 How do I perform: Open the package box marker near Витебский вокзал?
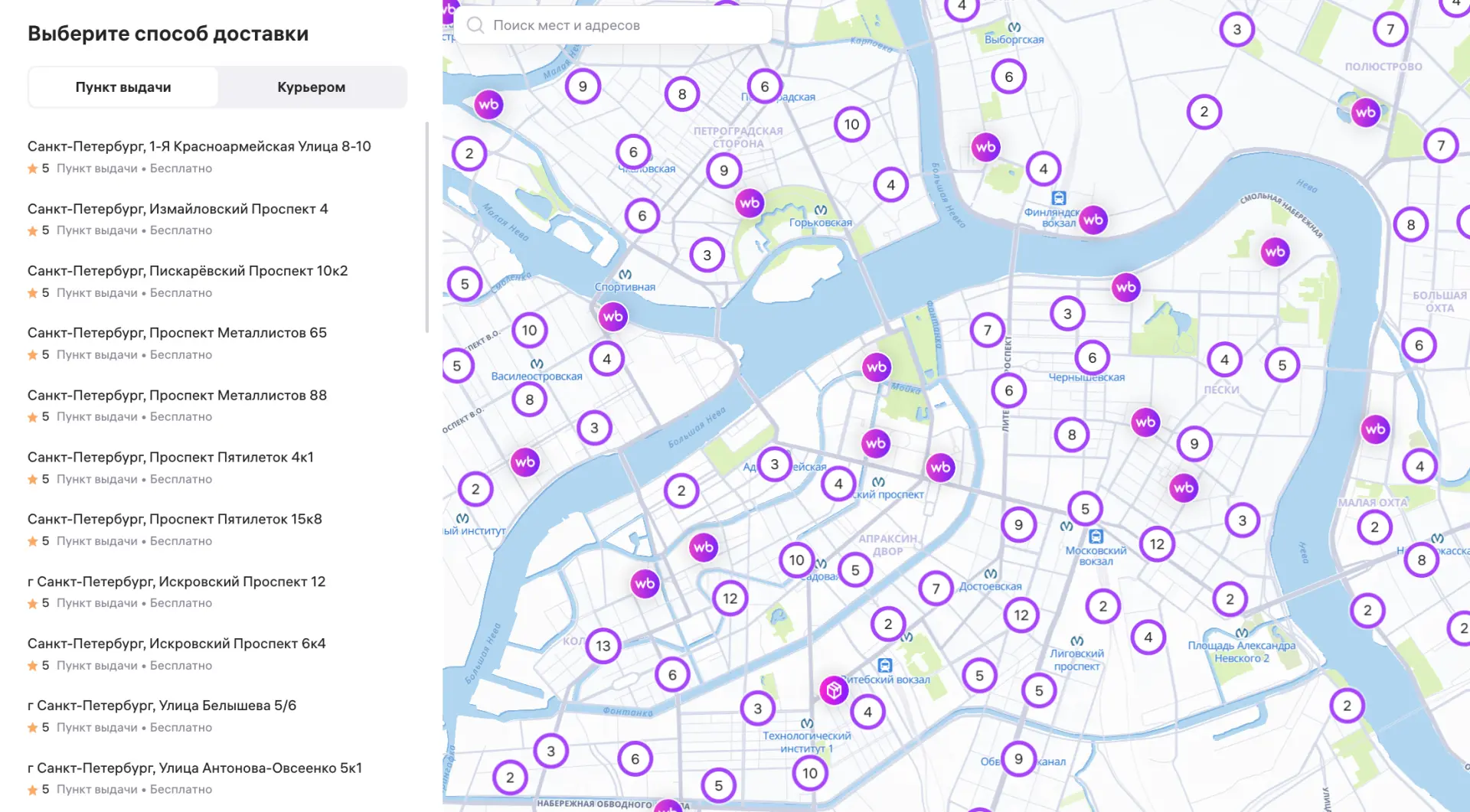click(834, 690)
